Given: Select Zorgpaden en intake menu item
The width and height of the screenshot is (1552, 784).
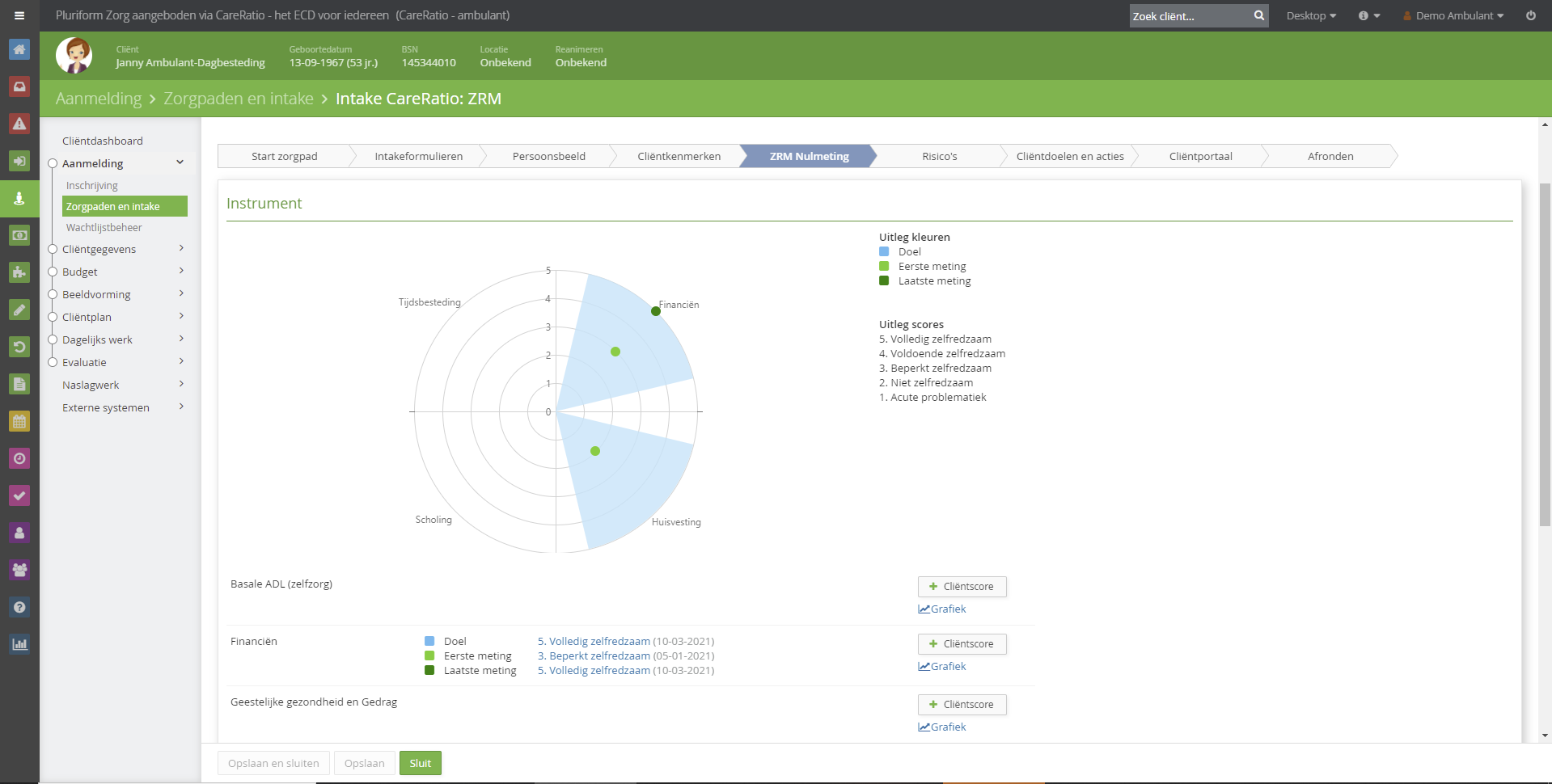Looking at the screenshot, I should click(x=125, y=206).
